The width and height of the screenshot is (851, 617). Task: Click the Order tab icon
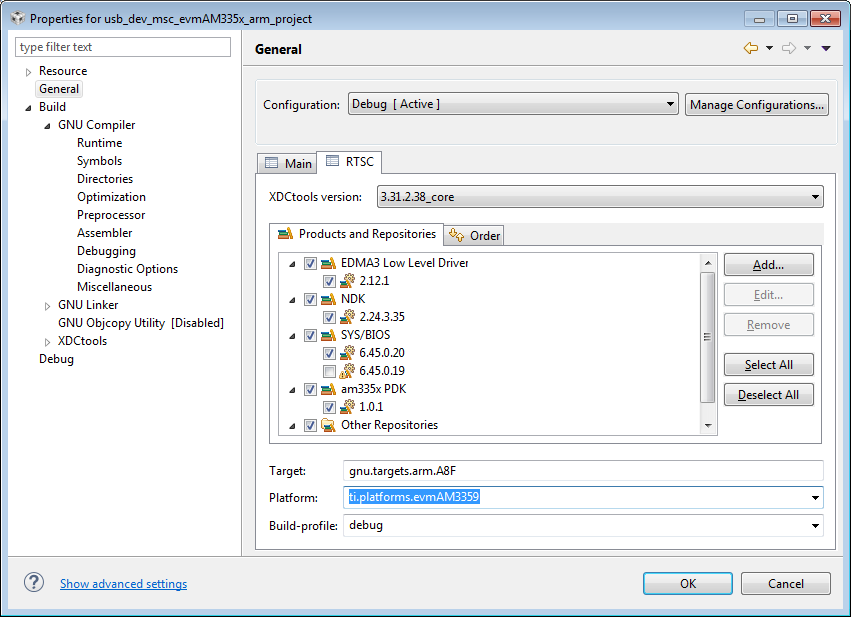(456, 236)
